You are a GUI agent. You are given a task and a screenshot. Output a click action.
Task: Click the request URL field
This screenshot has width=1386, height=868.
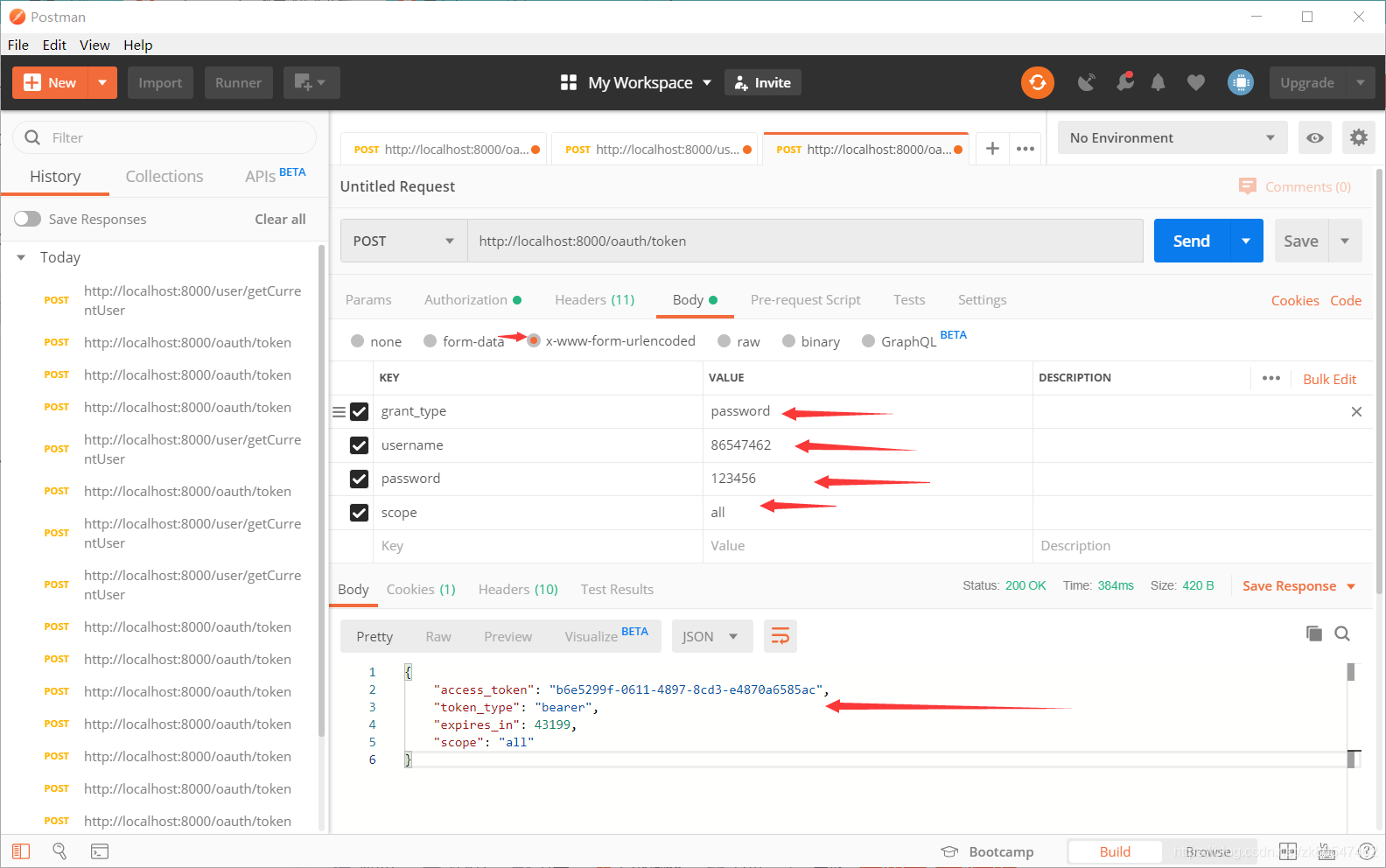pyautogui.click(x=805, y=241)
